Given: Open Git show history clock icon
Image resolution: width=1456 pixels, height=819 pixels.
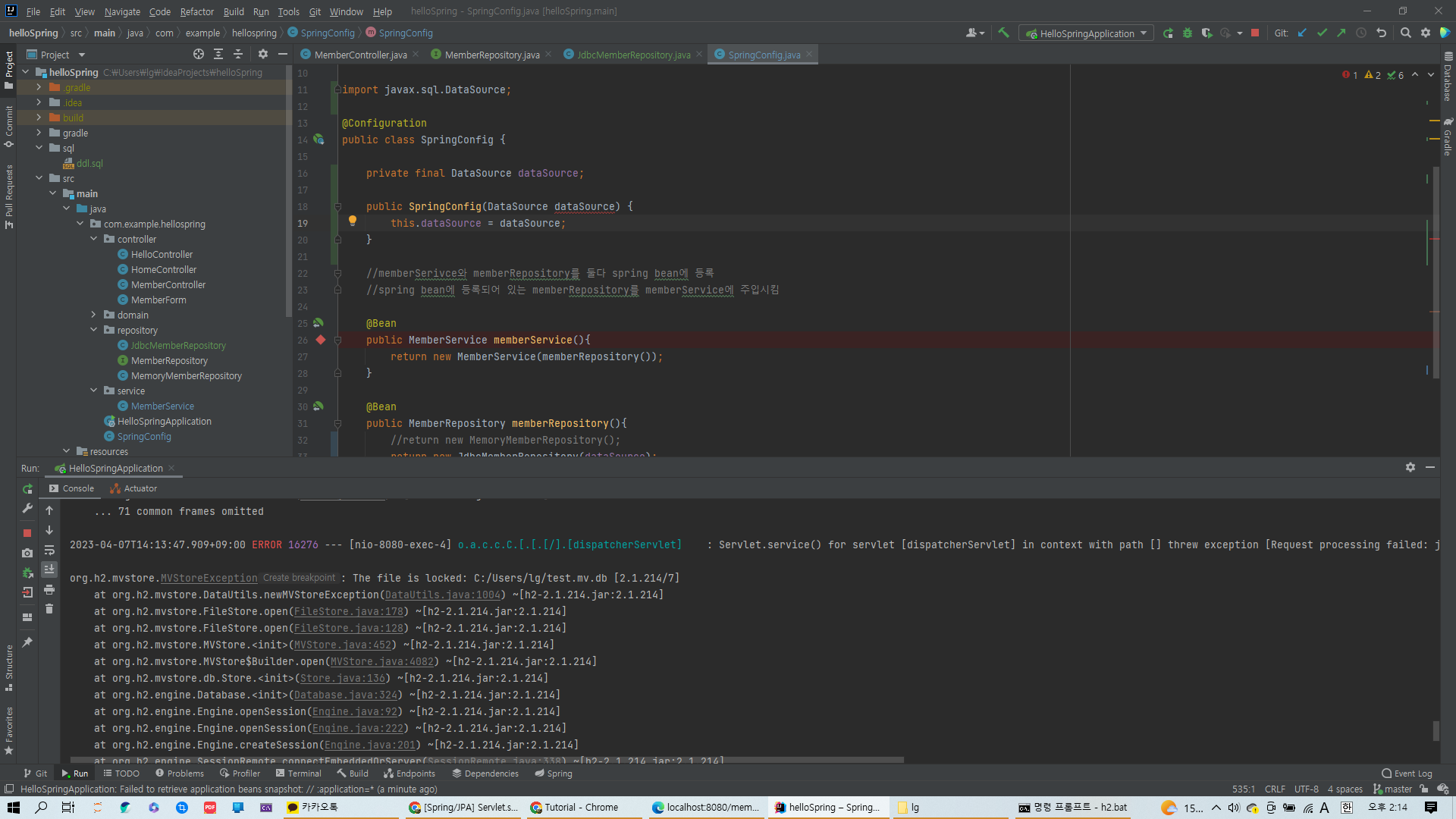Looking at the screenshot, I should (x=1361, y=33).
